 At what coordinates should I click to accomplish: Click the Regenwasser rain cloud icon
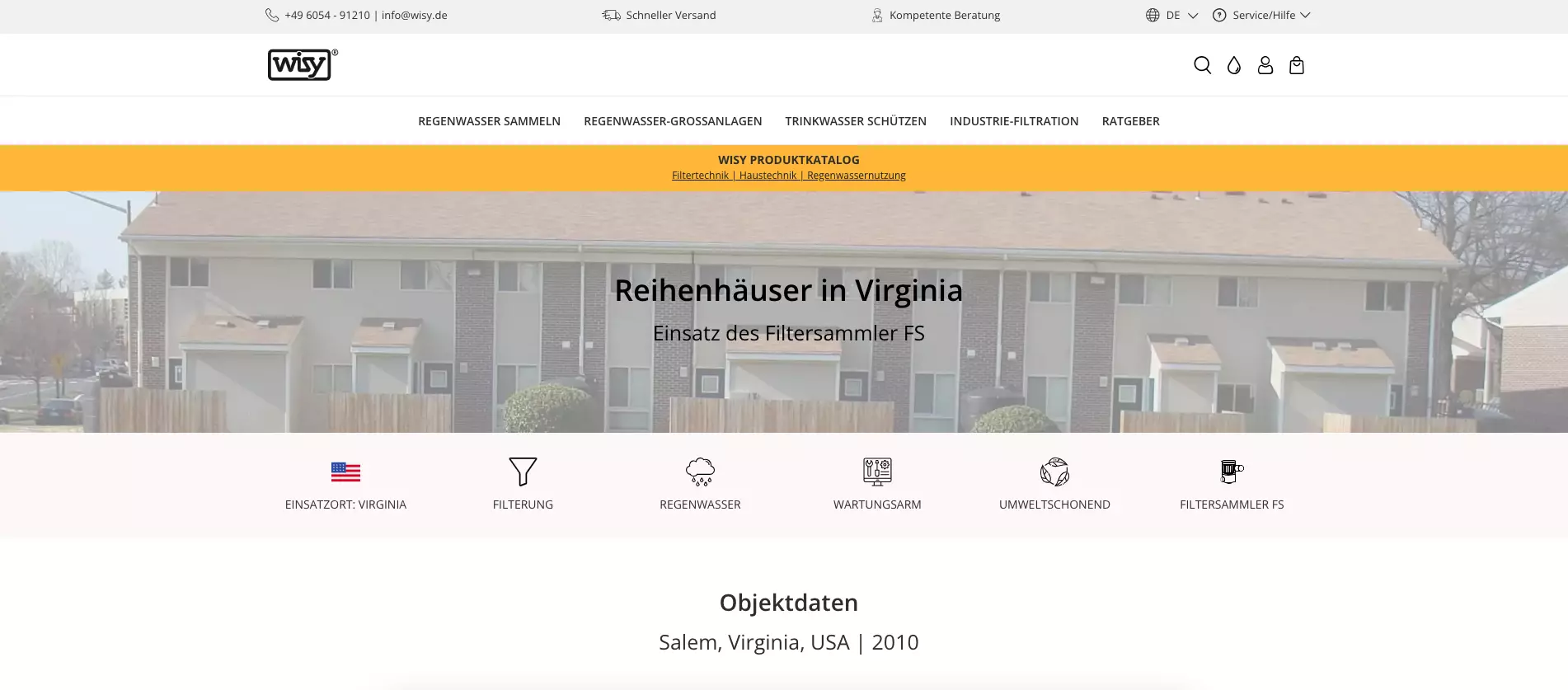point(700,472)
